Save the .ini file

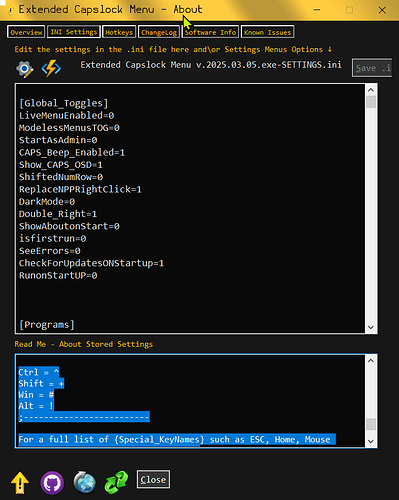(x=372, y=68)
